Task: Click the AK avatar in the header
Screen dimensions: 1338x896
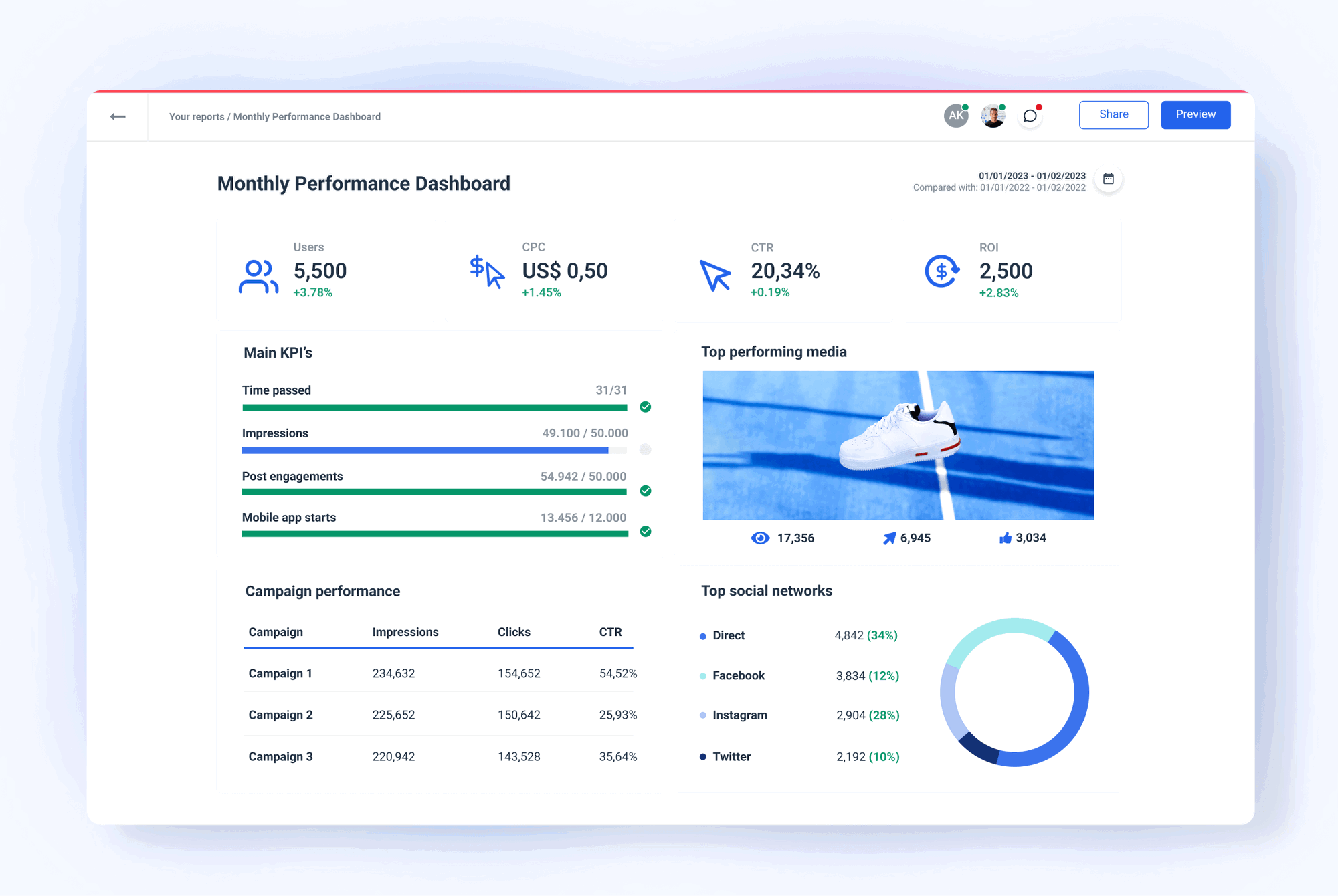Action: pyautogui.click(x=955, y=115)
